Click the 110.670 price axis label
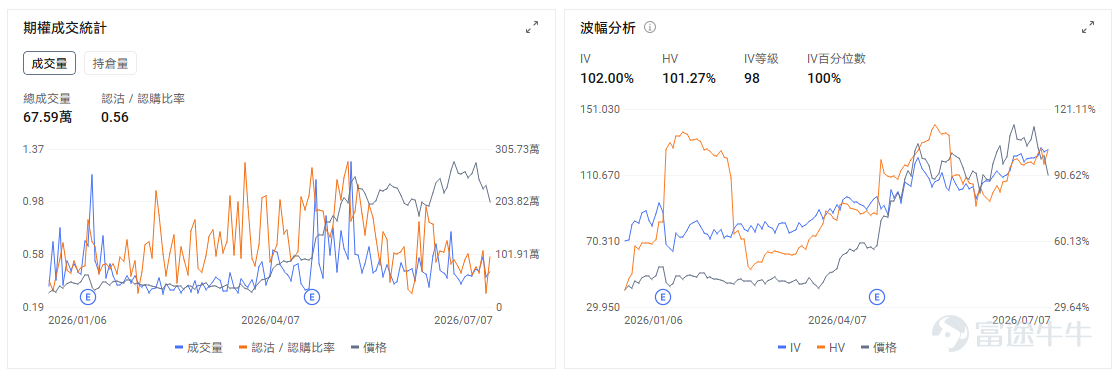1112x370 pixels. pos(600,175)
